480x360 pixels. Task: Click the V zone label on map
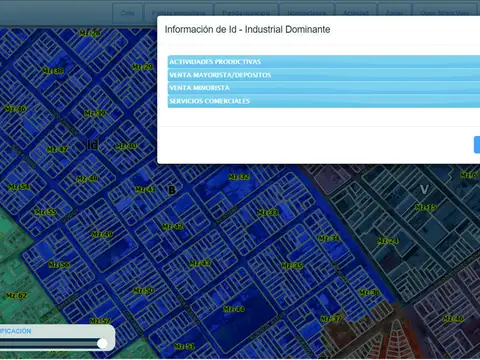click(424, 189)
